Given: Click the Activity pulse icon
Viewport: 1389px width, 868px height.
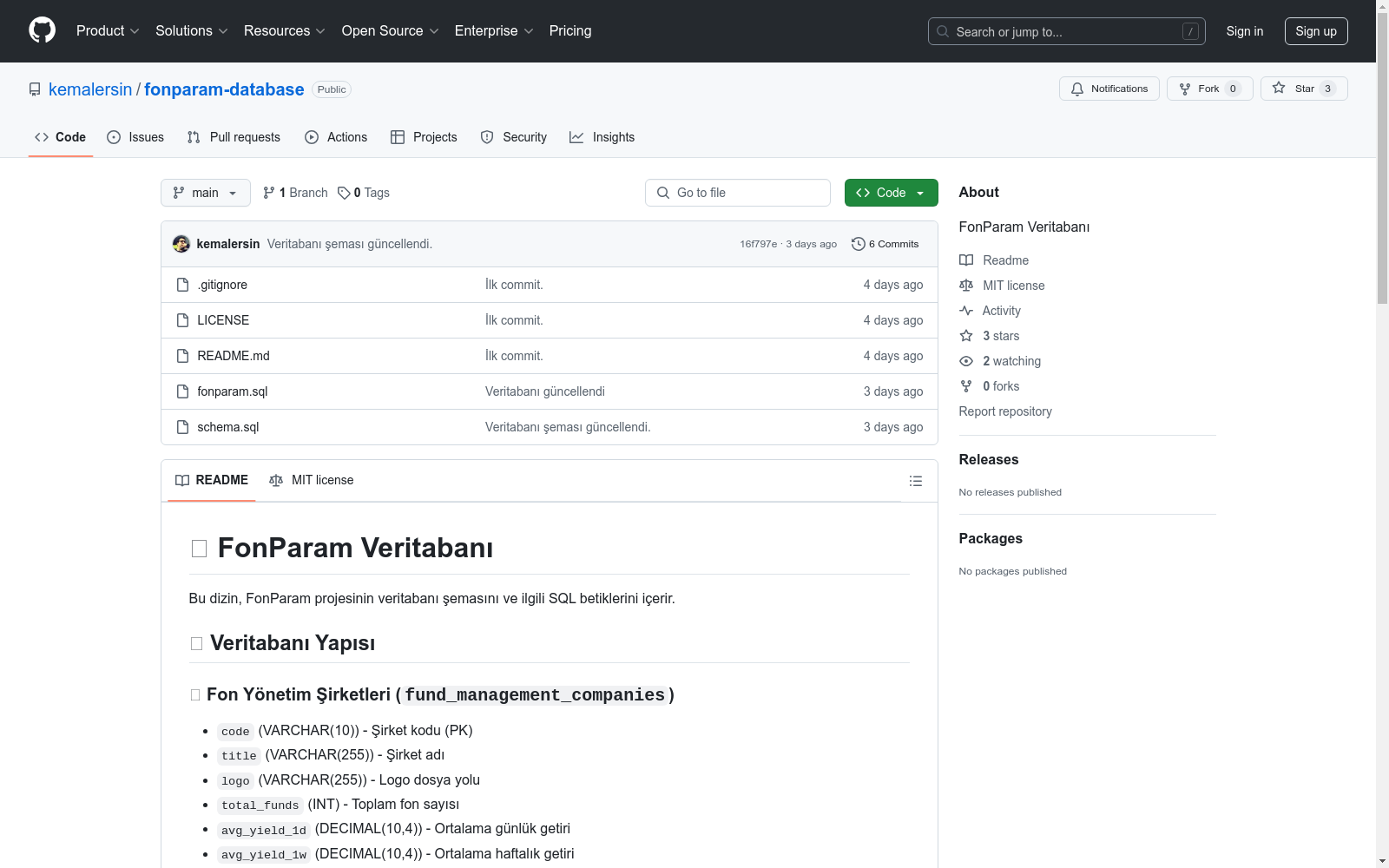Looking at the screenshot, I should [x=966, y=311].
